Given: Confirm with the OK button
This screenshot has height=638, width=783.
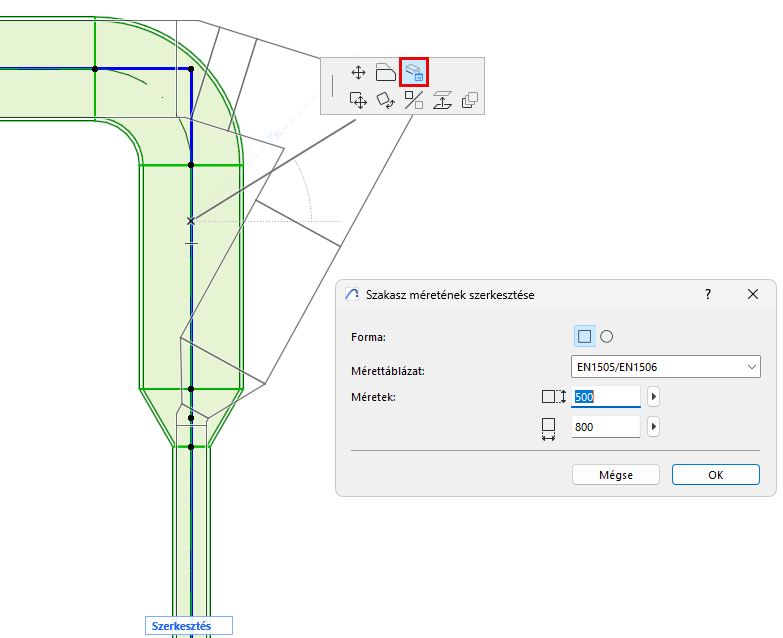Looking at the screenshot, I should click(716, 475).
